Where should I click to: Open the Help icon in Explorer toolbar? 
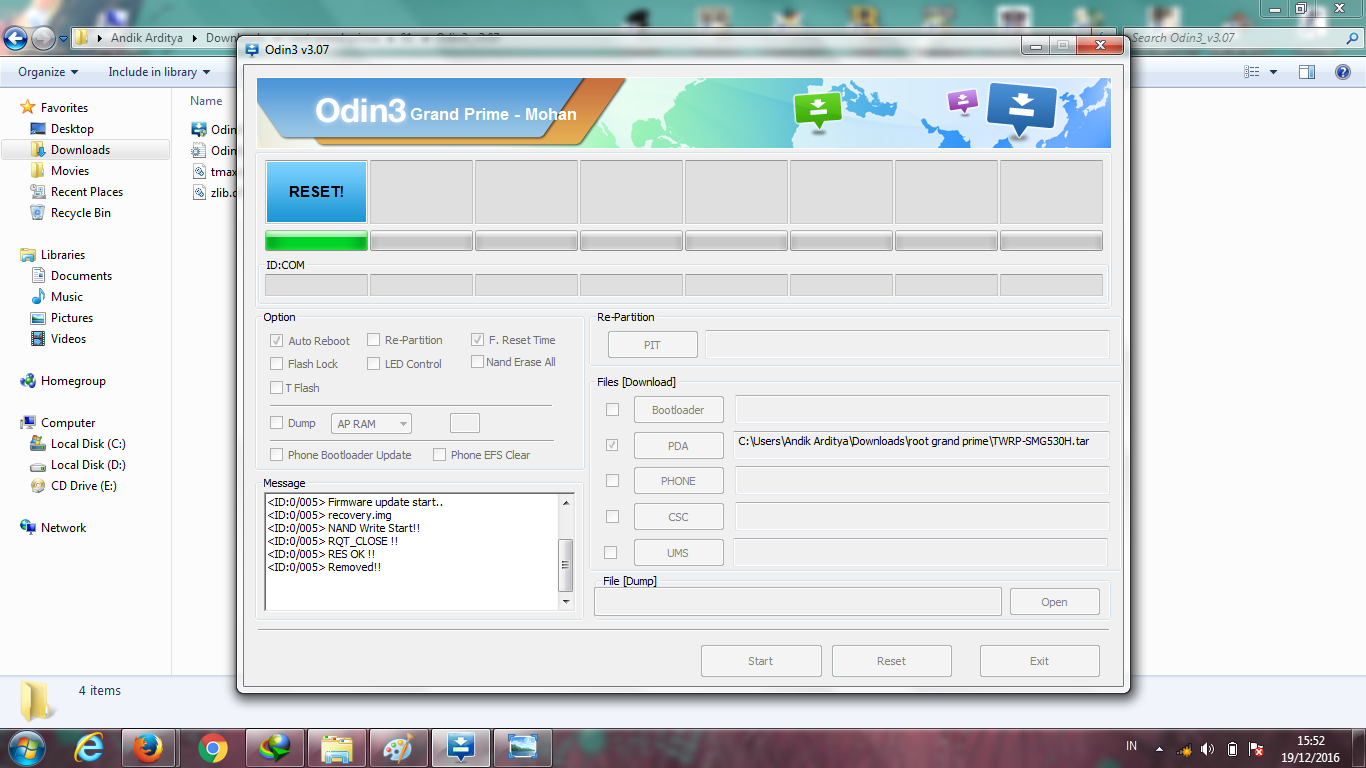click(x=1342, y=72)
